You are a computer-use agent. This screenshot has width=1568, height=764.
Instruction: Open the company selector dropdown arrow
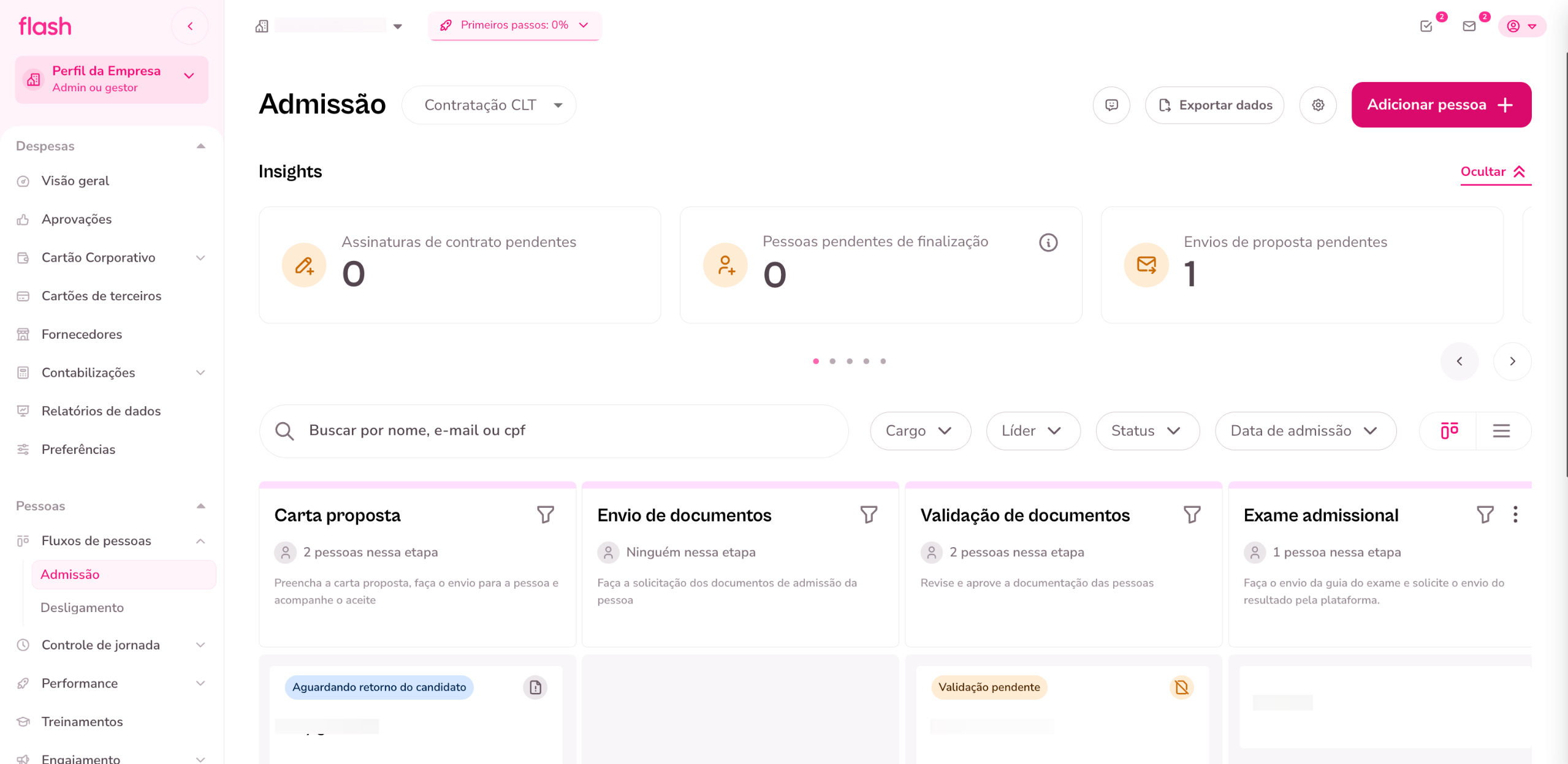tap(398, 26)
